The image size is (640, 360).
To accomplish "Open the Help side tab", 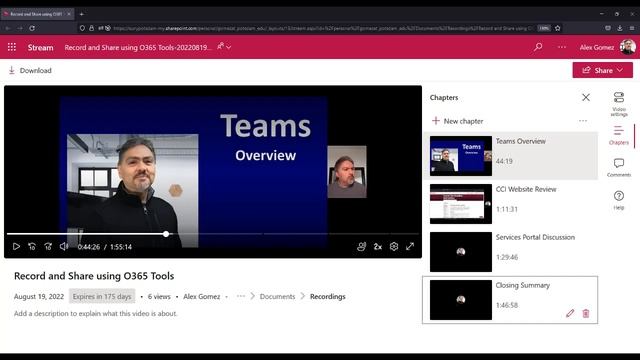I will click(619, 200).
